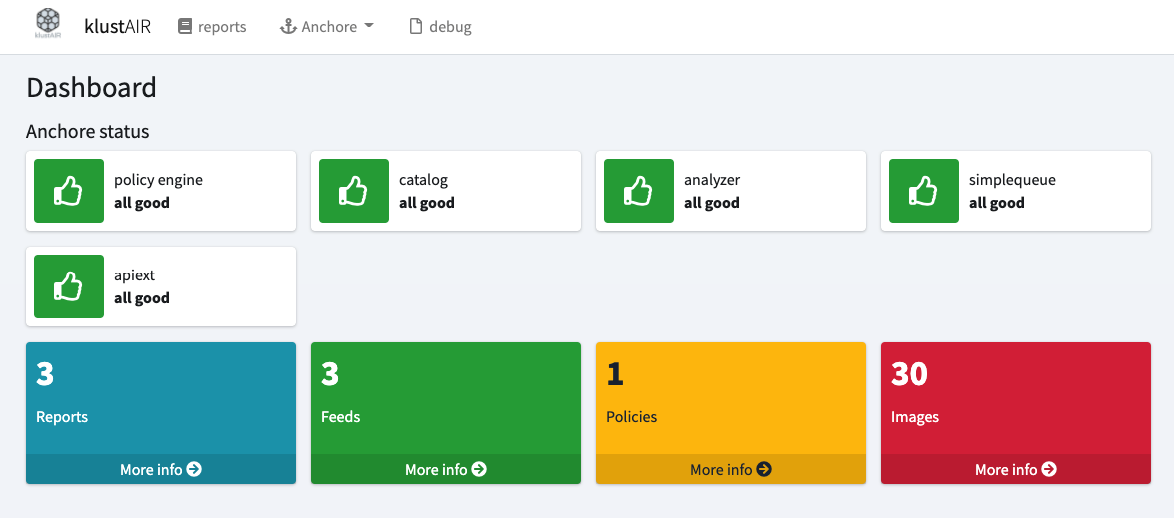1174x518 pixels.
Task: Select the simplequeue label
Action: point(1012,180)
